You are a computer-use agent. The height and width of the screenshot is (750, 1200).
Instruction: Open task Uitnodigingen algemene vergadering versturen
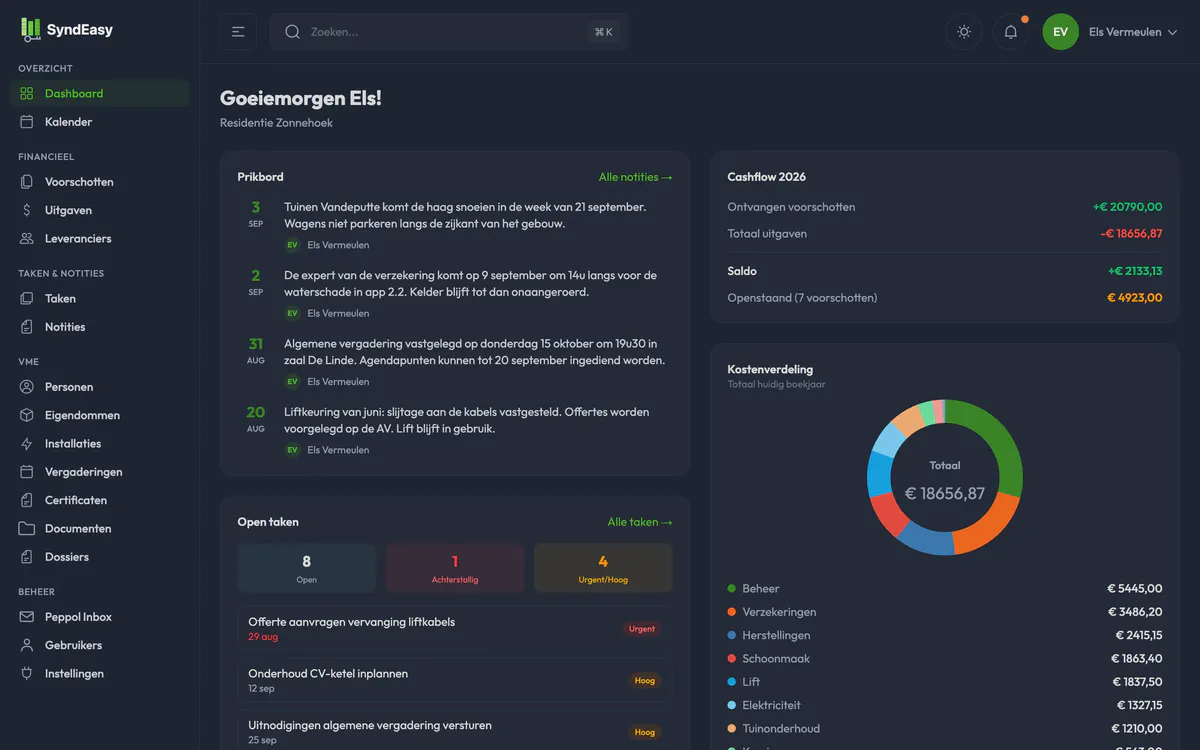(x=455, y=732)
